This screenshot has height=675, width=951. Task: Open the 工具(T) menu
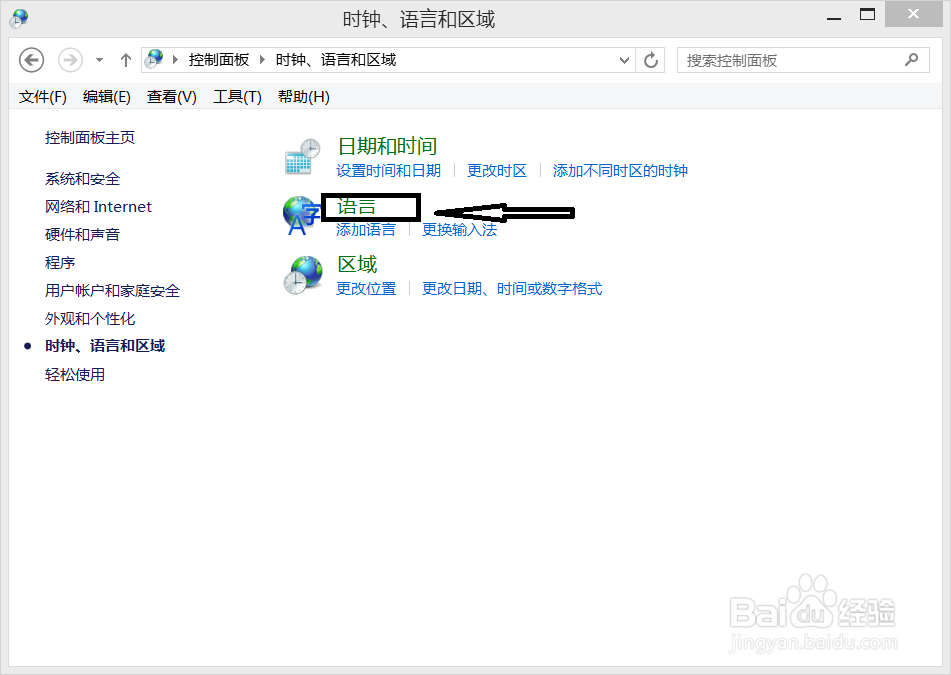tap(237, 97)
